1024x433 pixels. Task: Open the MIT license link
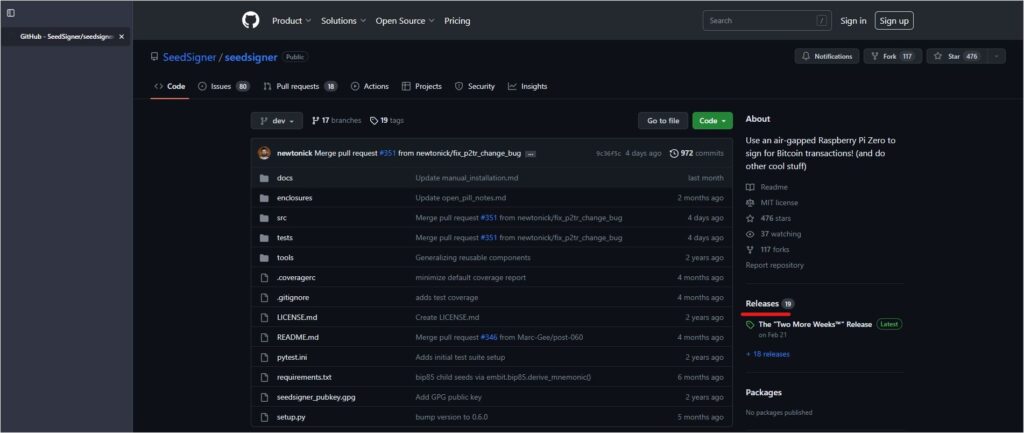[772, 202]
